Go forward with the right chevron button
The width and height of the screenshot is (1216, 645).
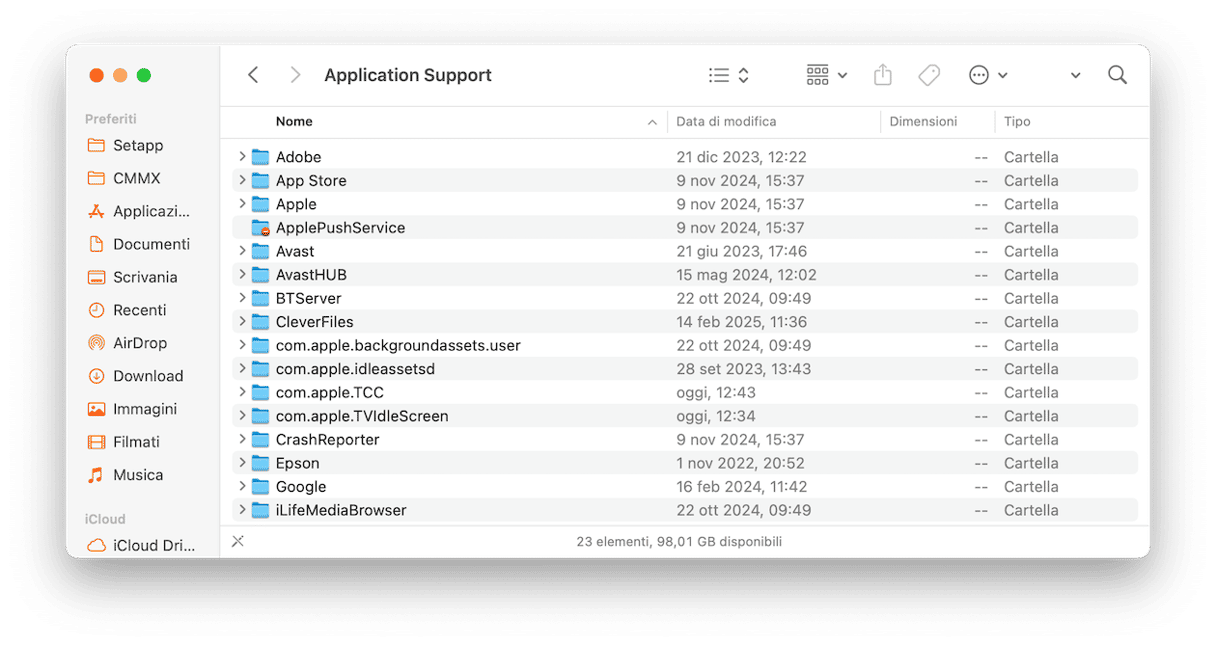pyautogui.click(x=295, y=75)
